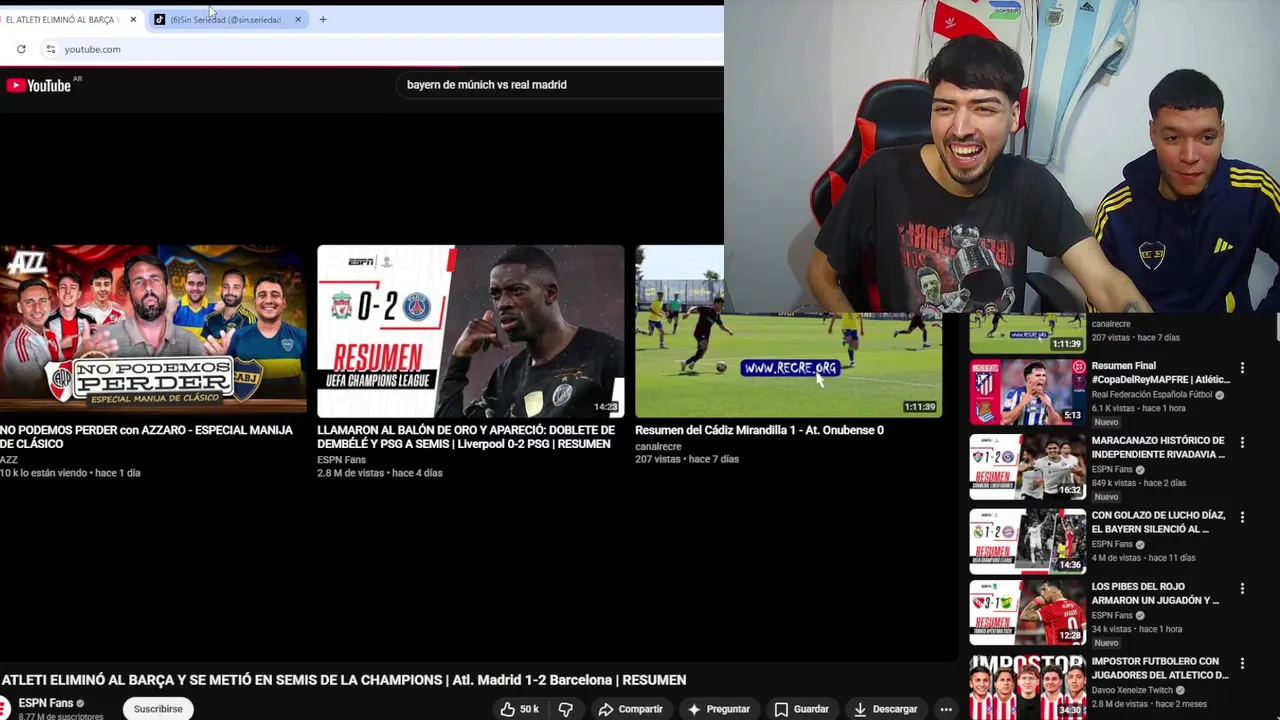The width and height of the screenshot is (1280, 720).
Task: Open ESPN Fans channel name below video title
Action: tap(46, 703)
